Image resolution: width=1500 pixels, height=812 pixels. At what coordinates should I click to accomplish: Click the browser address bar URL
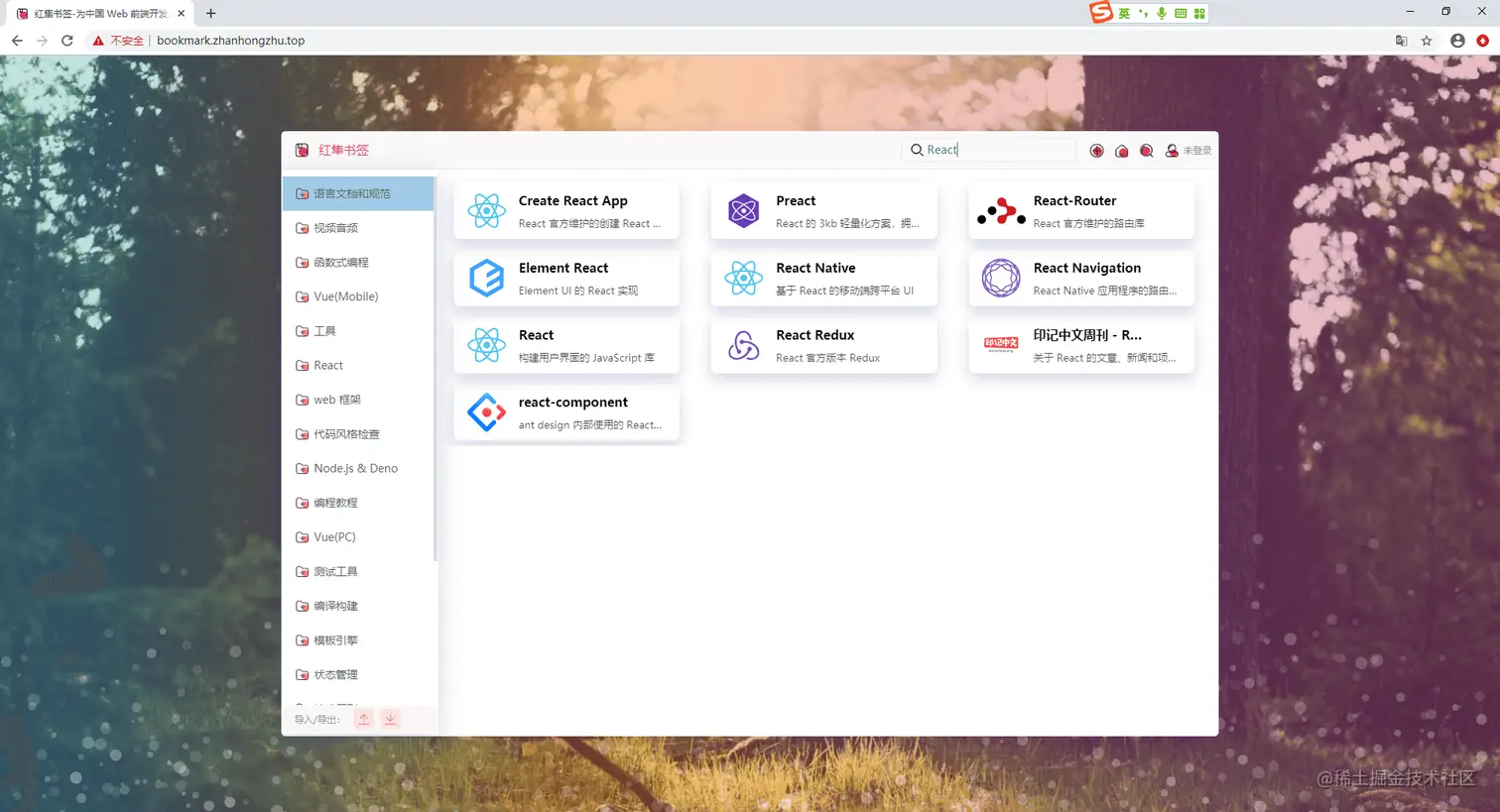tap(230, 41)
